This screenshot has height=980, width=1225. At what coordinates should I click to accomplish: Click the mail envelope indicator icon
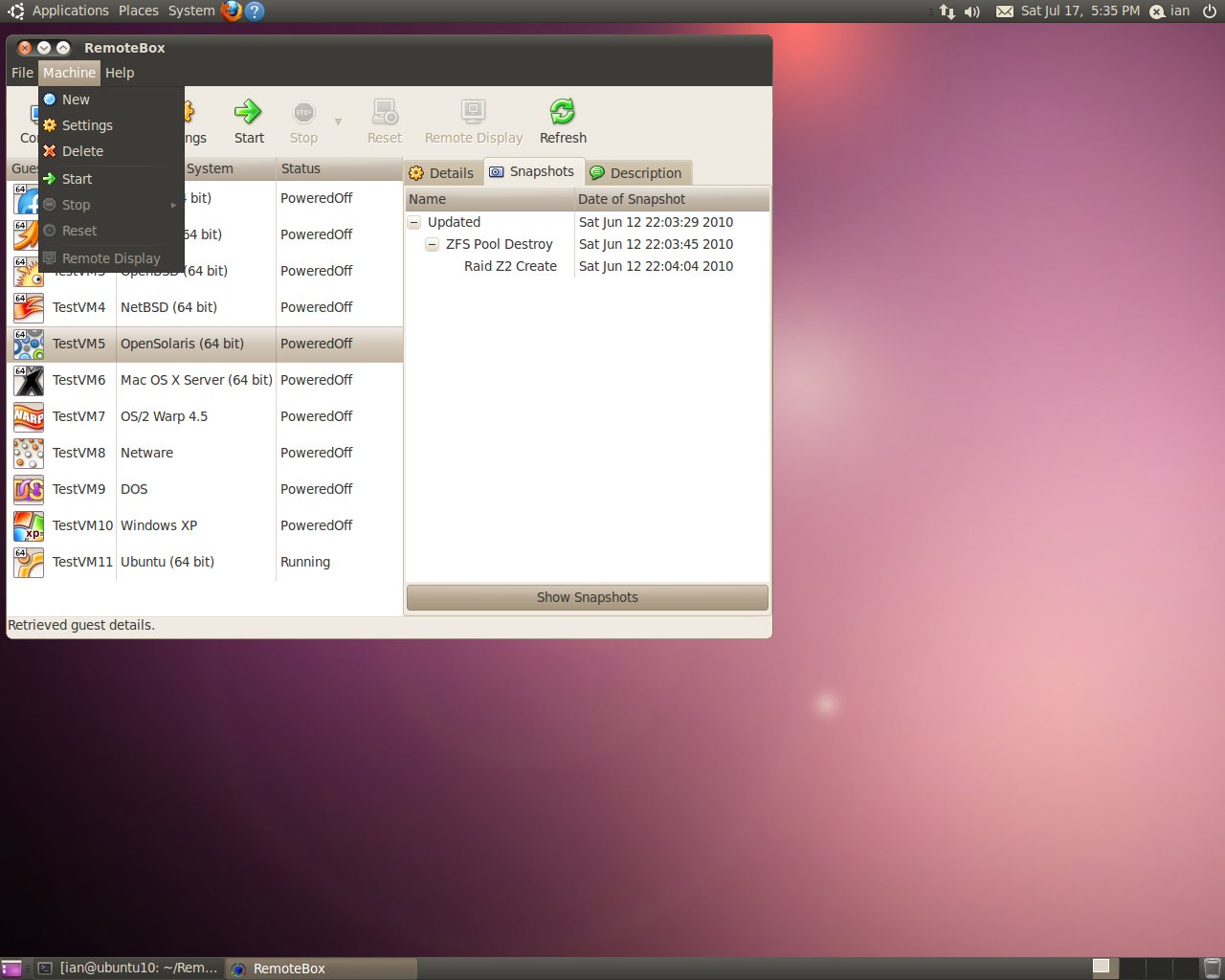[1004, 11]
